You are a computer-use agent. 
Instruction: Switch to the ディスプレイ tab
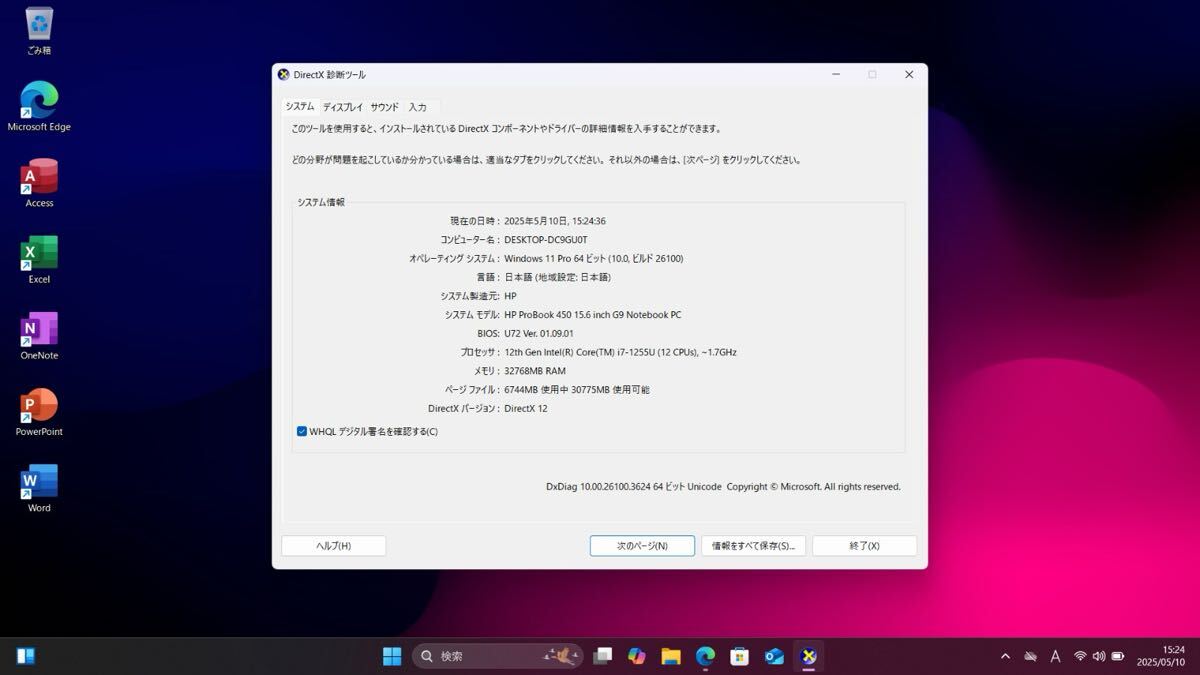[342, 107]
